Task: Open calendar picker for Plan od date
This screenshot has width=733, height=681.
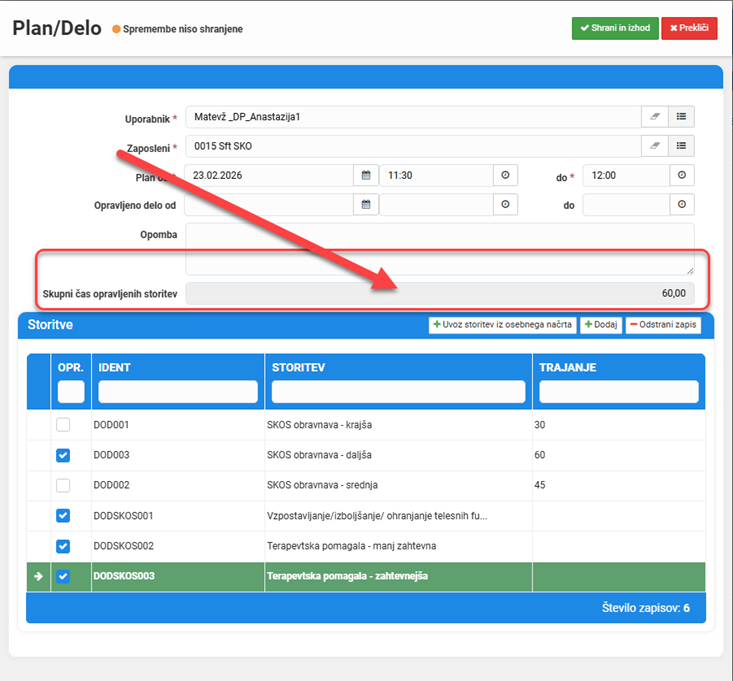Action: pyautogui.click(x=366, y=175)
